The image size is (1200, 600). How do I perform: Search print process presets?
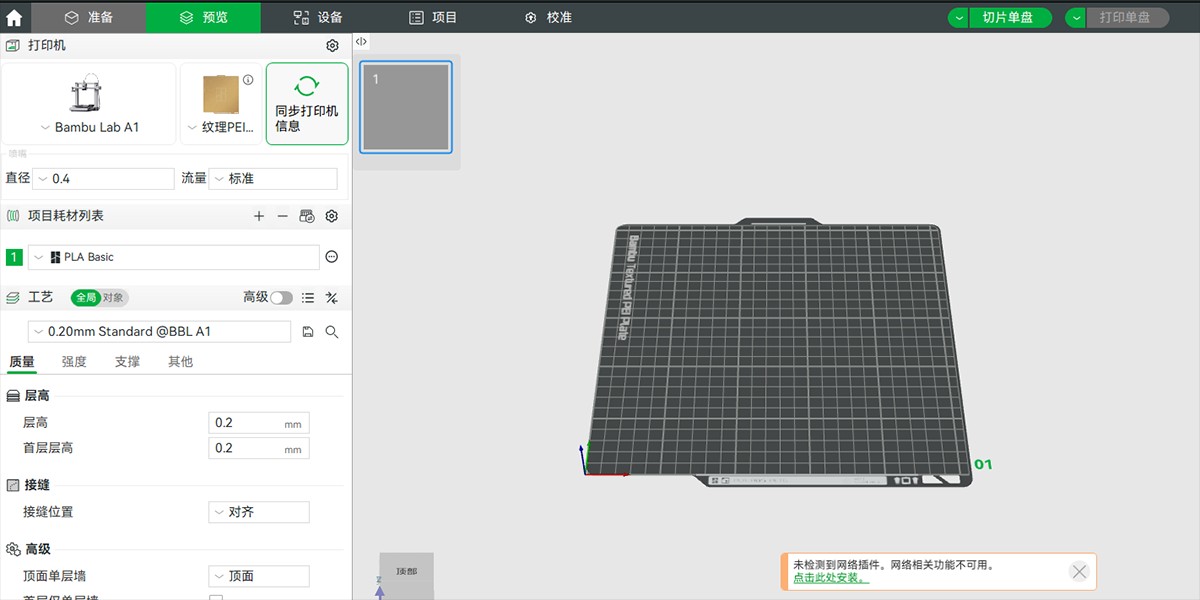pyautogui.click(x=332, y=331)
